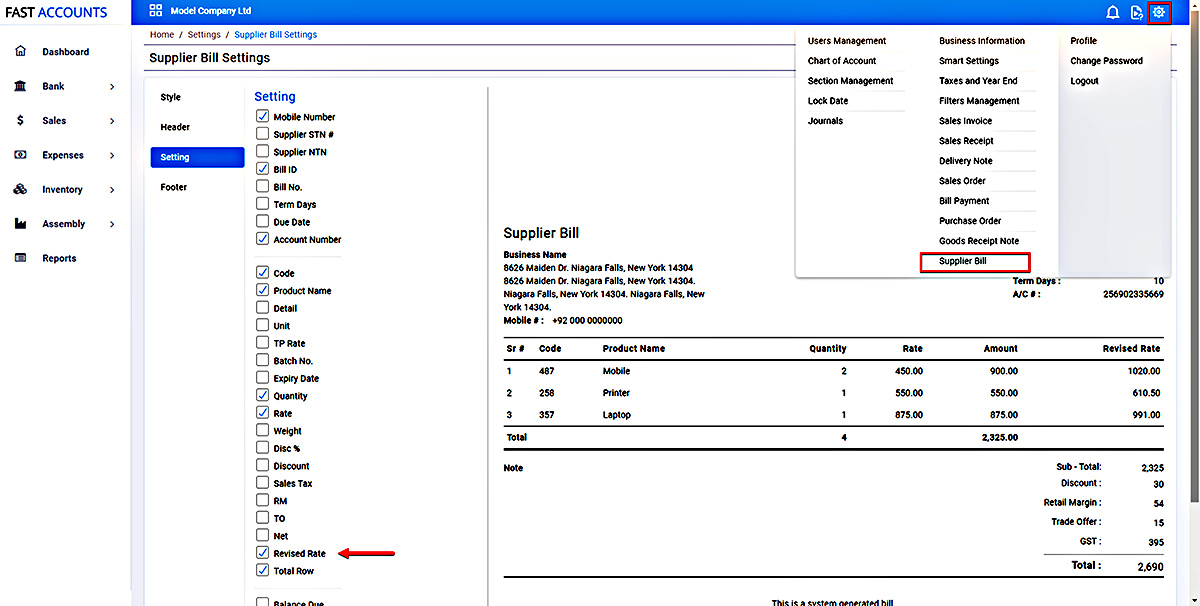Enable the Expiry Date checkbox
This screenshot has width=1200, height=606.
[263, 378]
